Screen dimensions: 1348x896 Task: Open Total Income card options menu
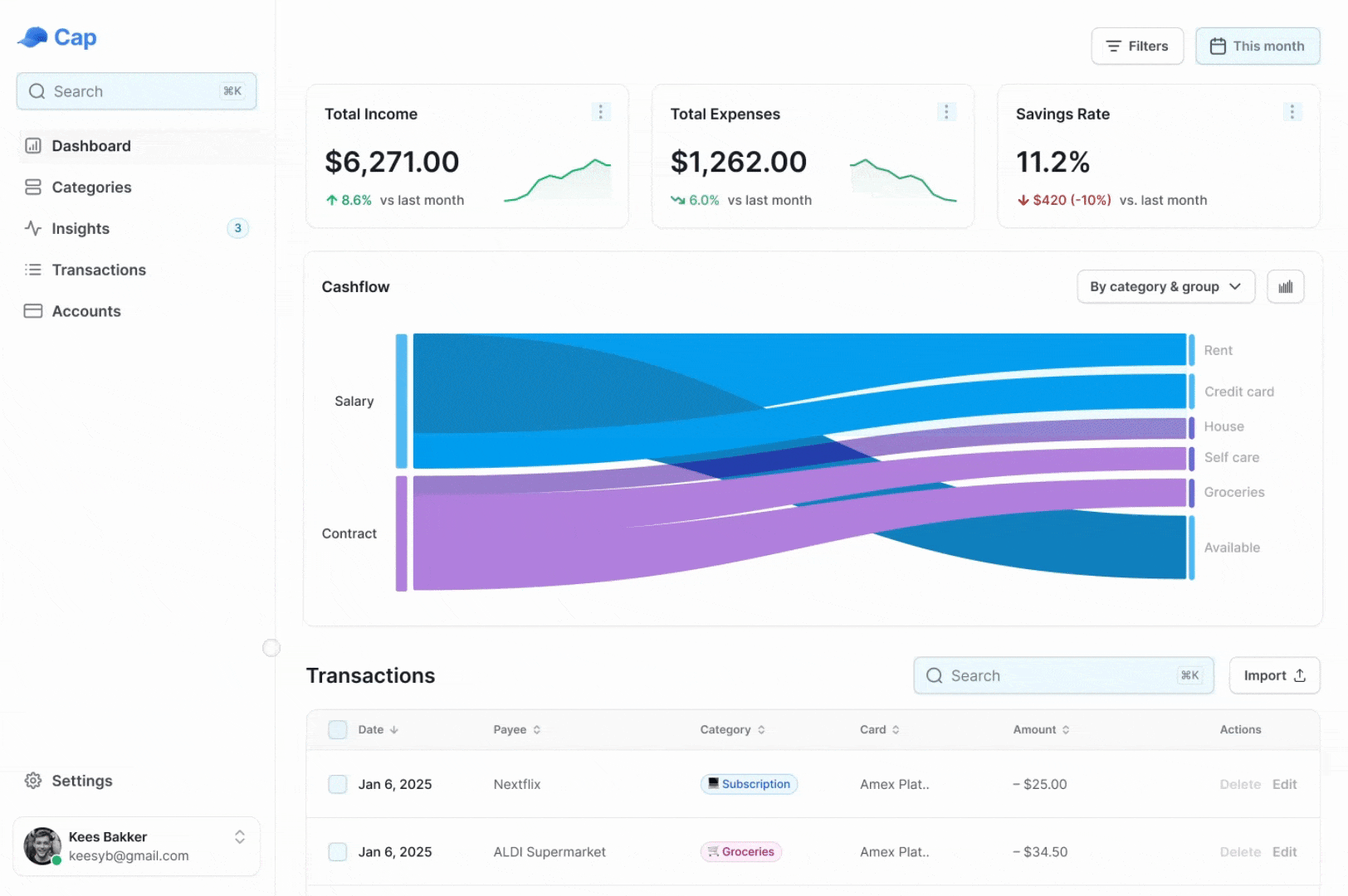click(x=601, y=112)
